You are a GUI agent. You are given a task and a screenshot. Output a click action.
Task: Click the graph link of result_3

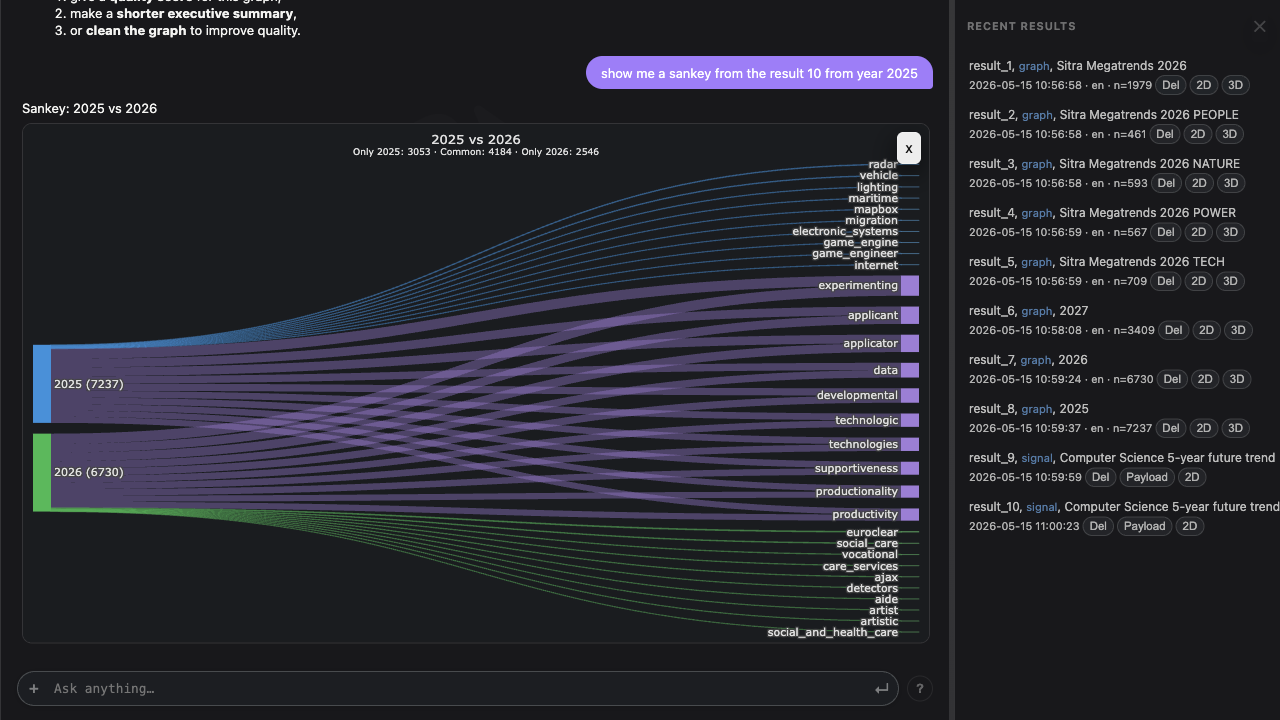pos(1037,164)
